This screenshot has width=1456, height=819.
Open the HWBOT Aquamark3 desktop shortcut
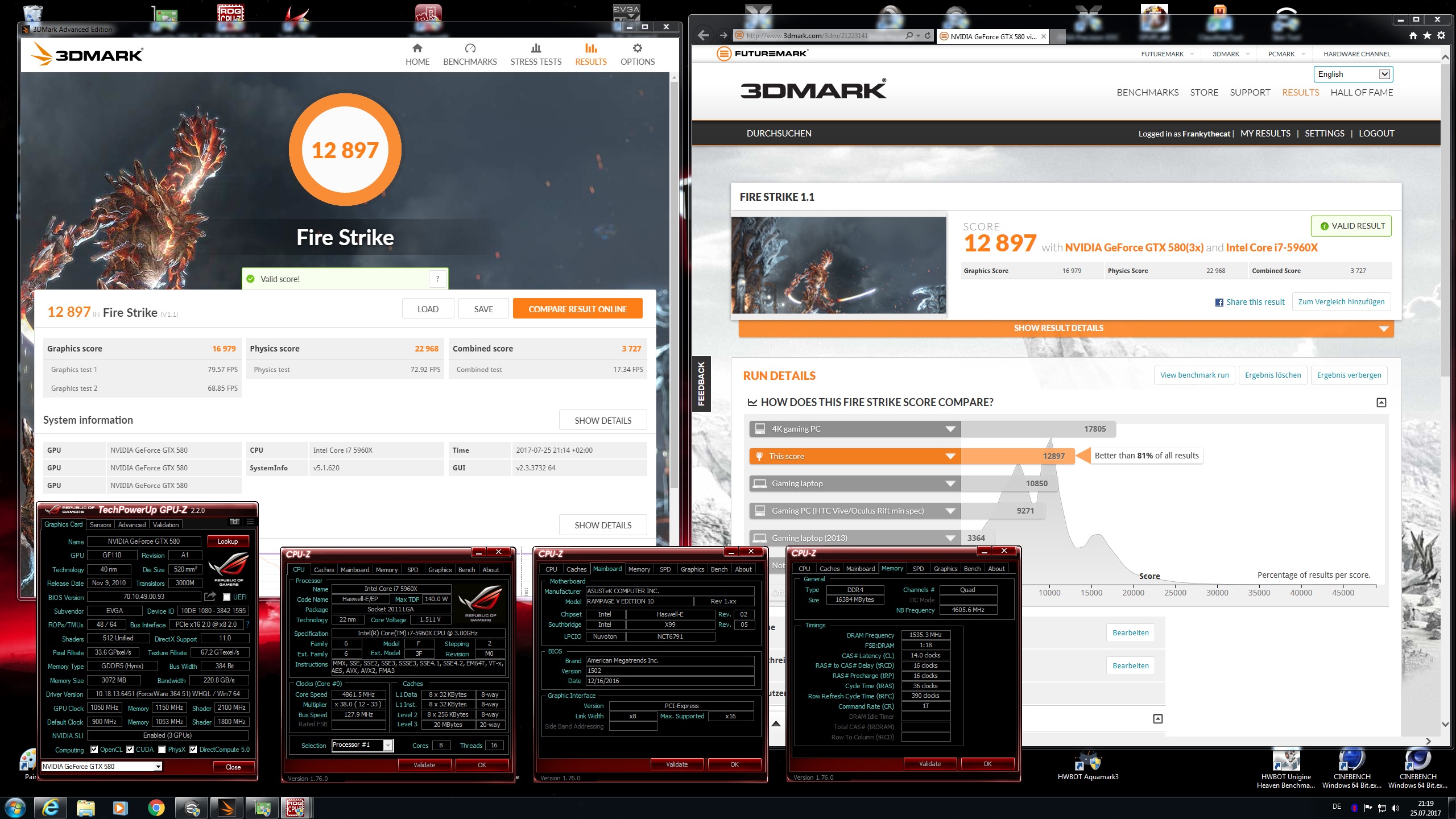point(1087,765)
